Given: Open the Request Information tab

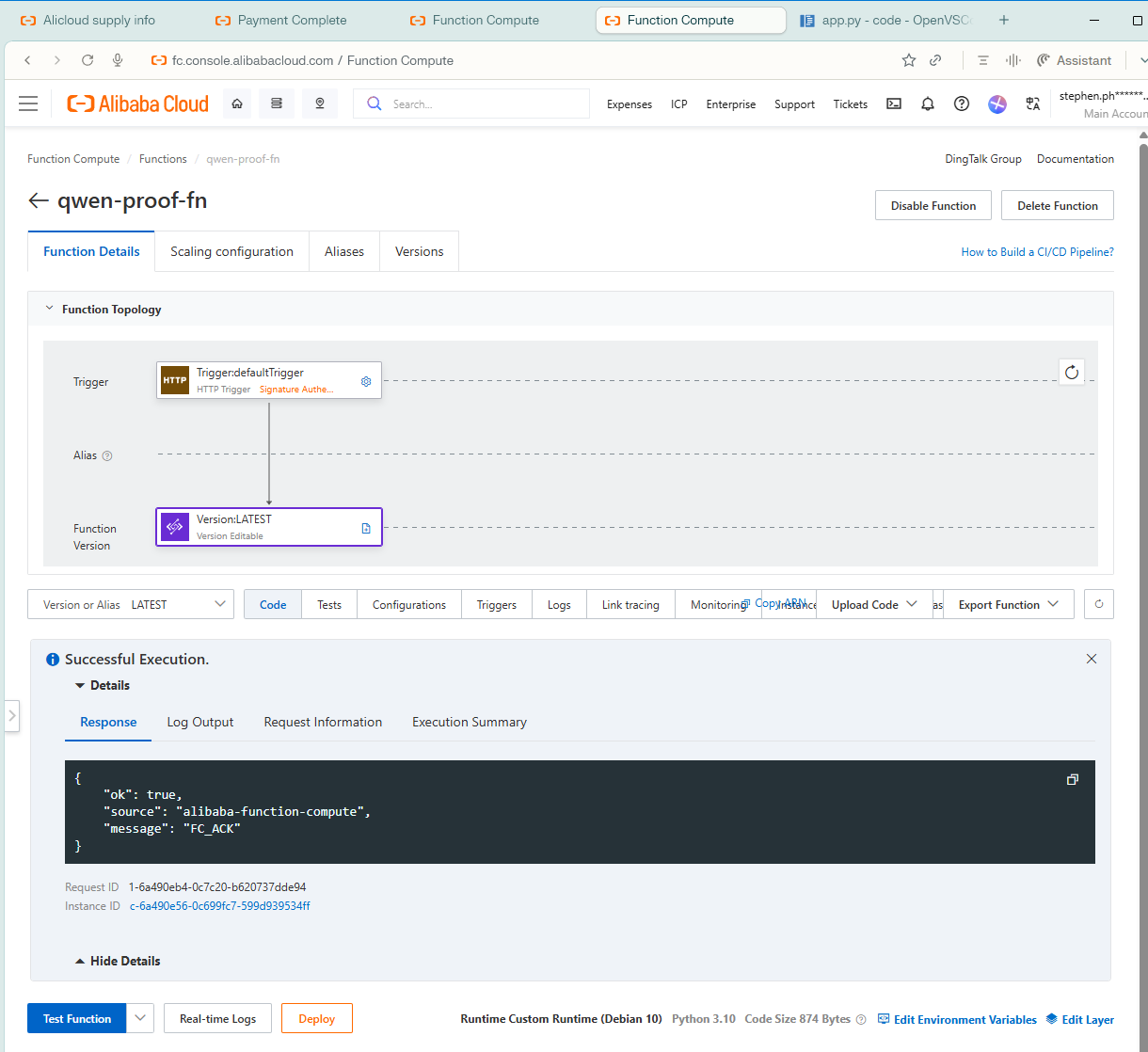Looking at the screenshot, I should click(x=323, y=722).
